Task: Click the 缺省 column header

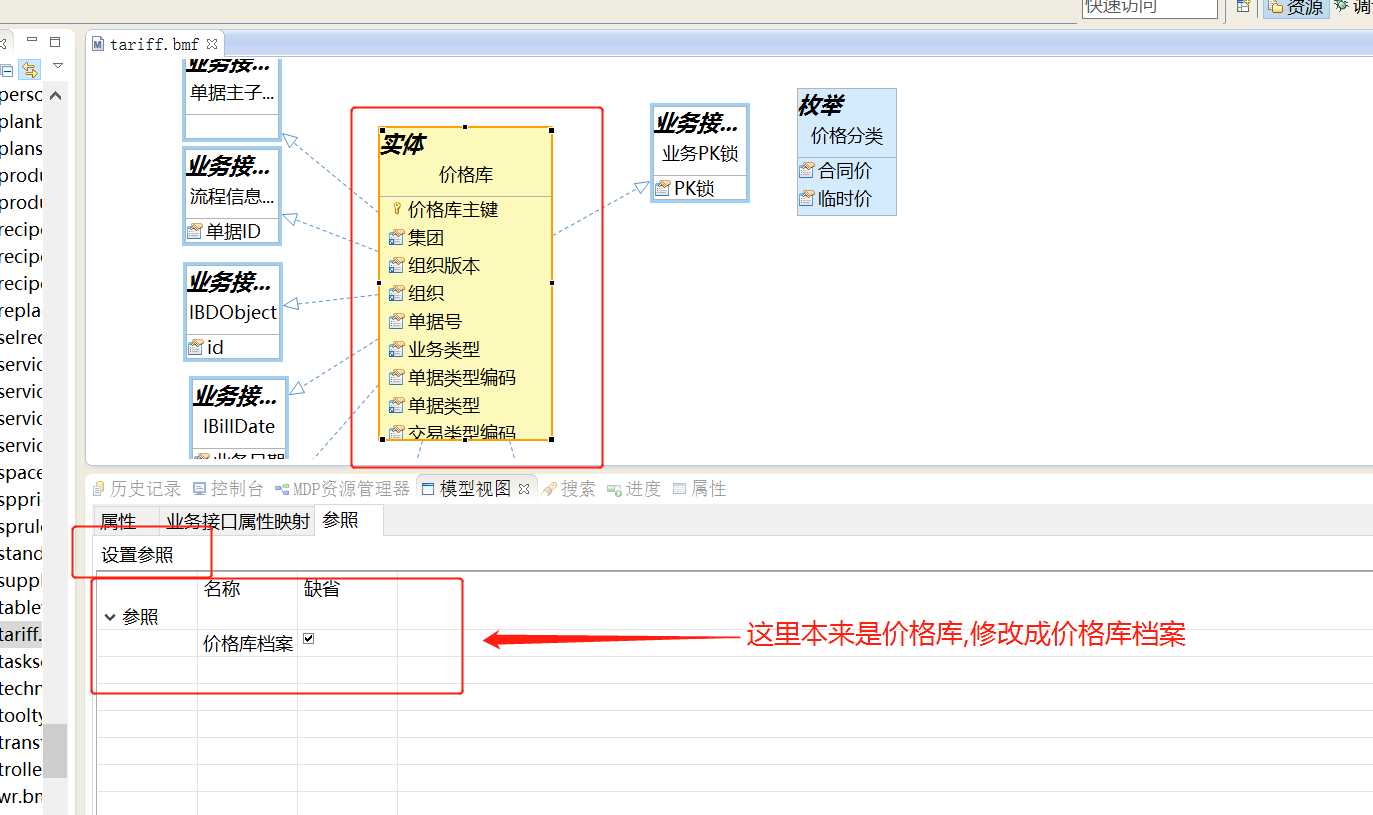Action: pos(322,588)
